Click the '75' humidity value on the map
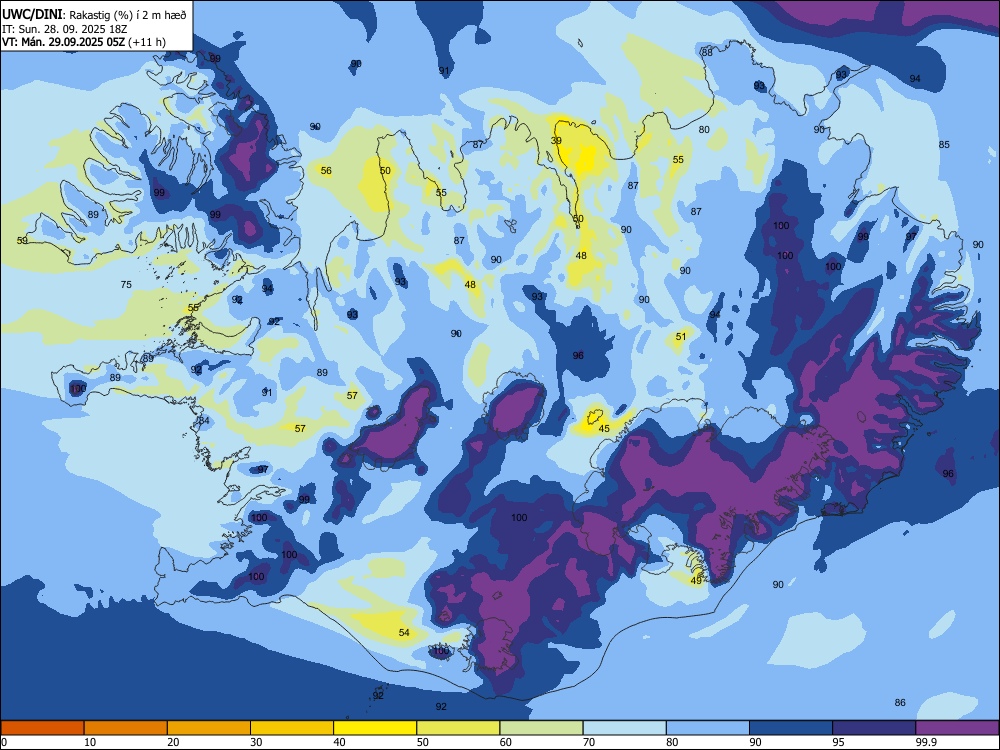This screenshot has height=750, width=1000. pyautogui.click(x=126, y=285)
